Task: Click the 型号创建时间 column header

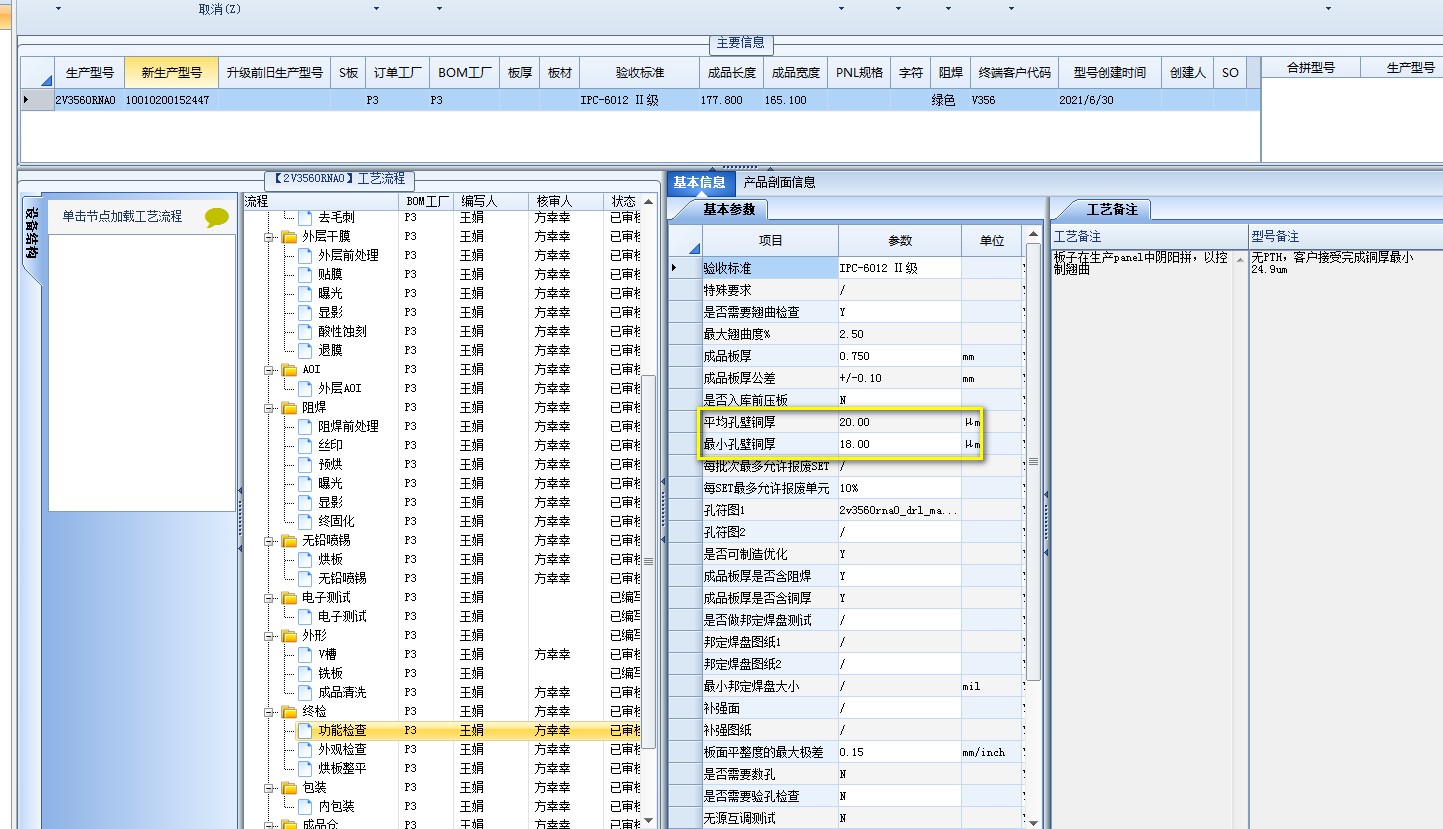Action: pos(1110,73)
